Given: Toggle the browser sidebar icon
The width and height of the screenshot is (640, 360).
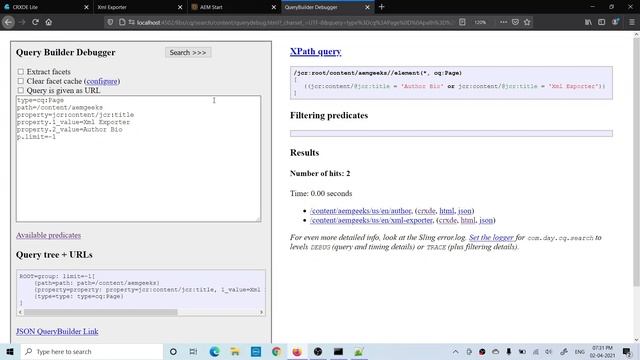Looking at the screenshot, I should (602, 22).
